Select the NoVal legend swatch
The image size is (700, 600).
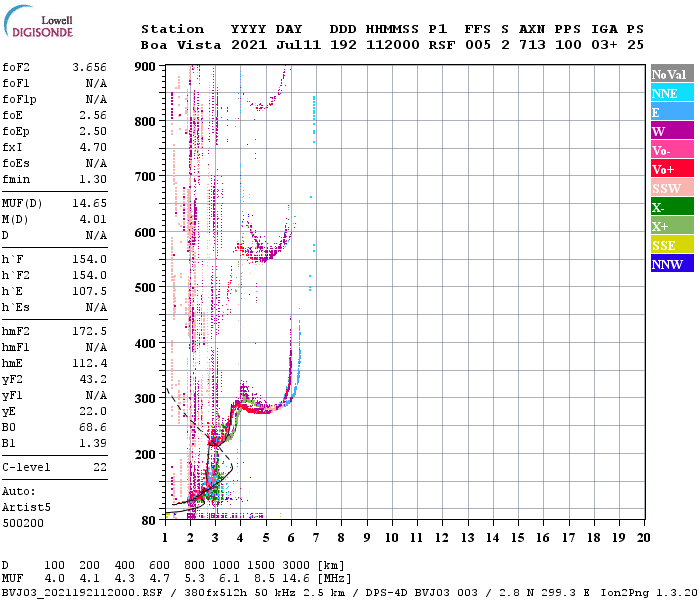pyautogui.click(x=672, y=74)
